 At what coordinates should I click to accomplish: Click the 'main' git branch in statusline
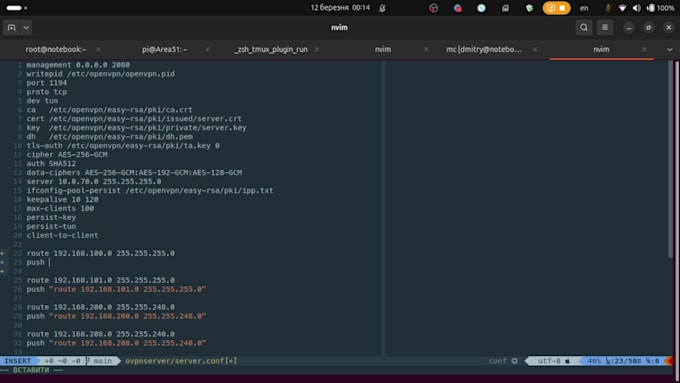[x=102, y=361]
